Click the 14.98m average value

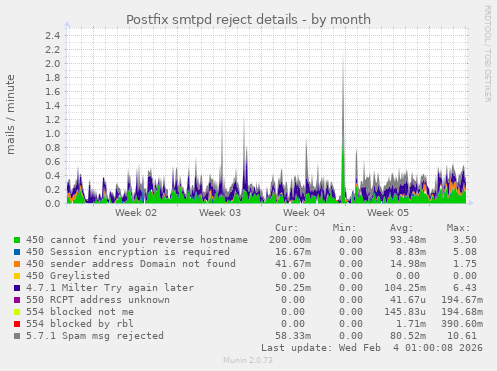pos(408,264)
